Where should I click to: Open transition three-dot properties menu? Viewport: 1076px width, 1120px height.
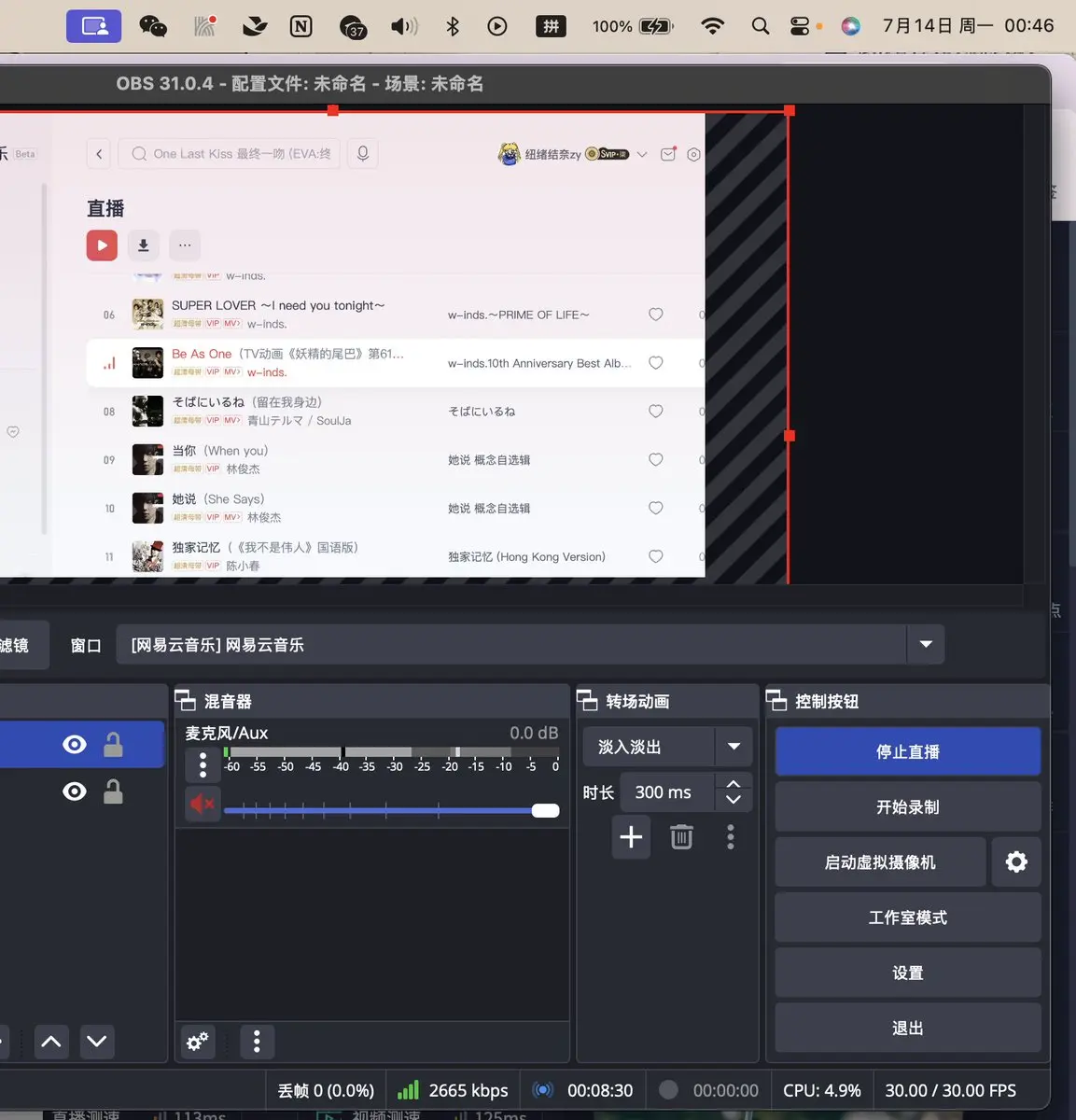[x=731, y=837]
